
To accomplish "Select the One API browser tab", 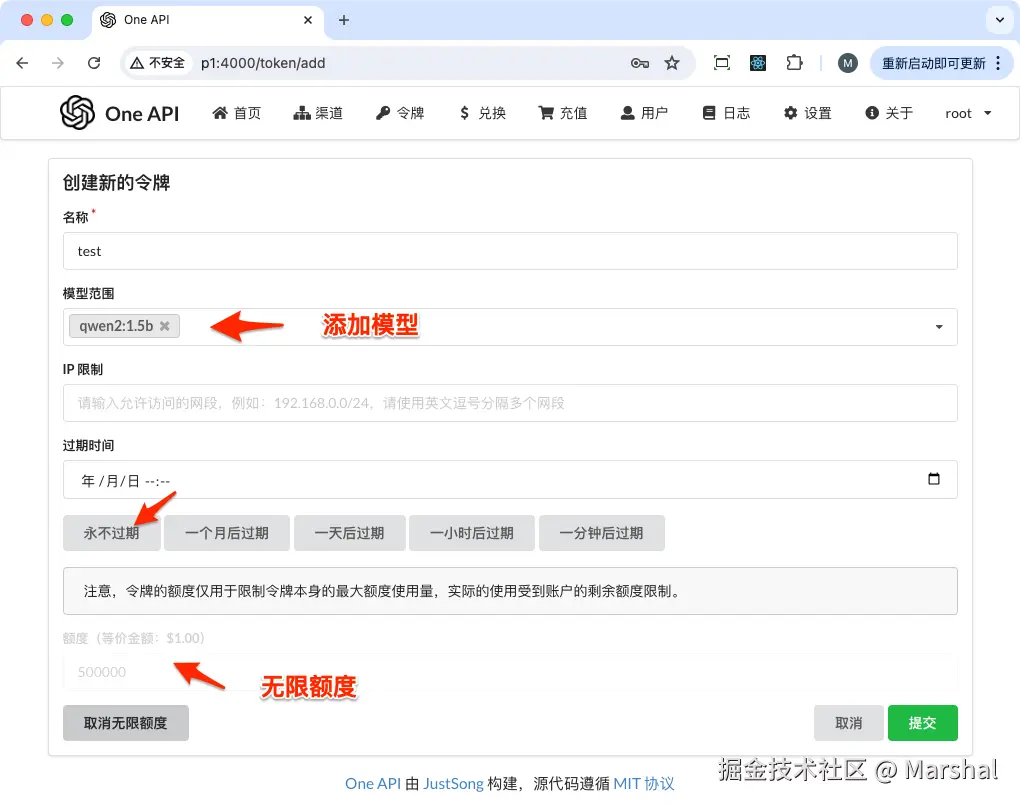I will pos(206,20).
